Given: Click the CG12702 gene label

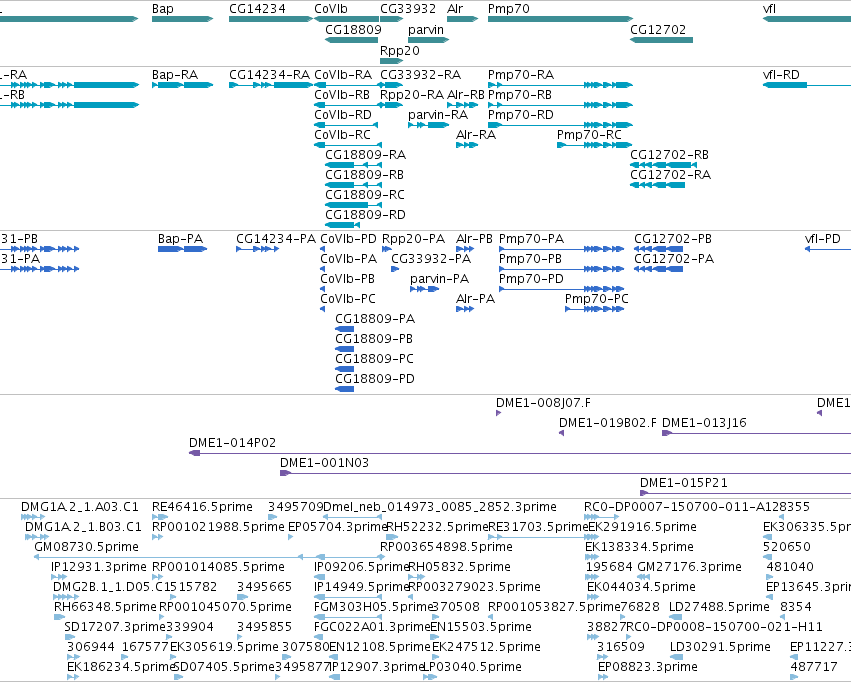Looking at the screenshot, I should pyautogui.click(x=658, y=29).
